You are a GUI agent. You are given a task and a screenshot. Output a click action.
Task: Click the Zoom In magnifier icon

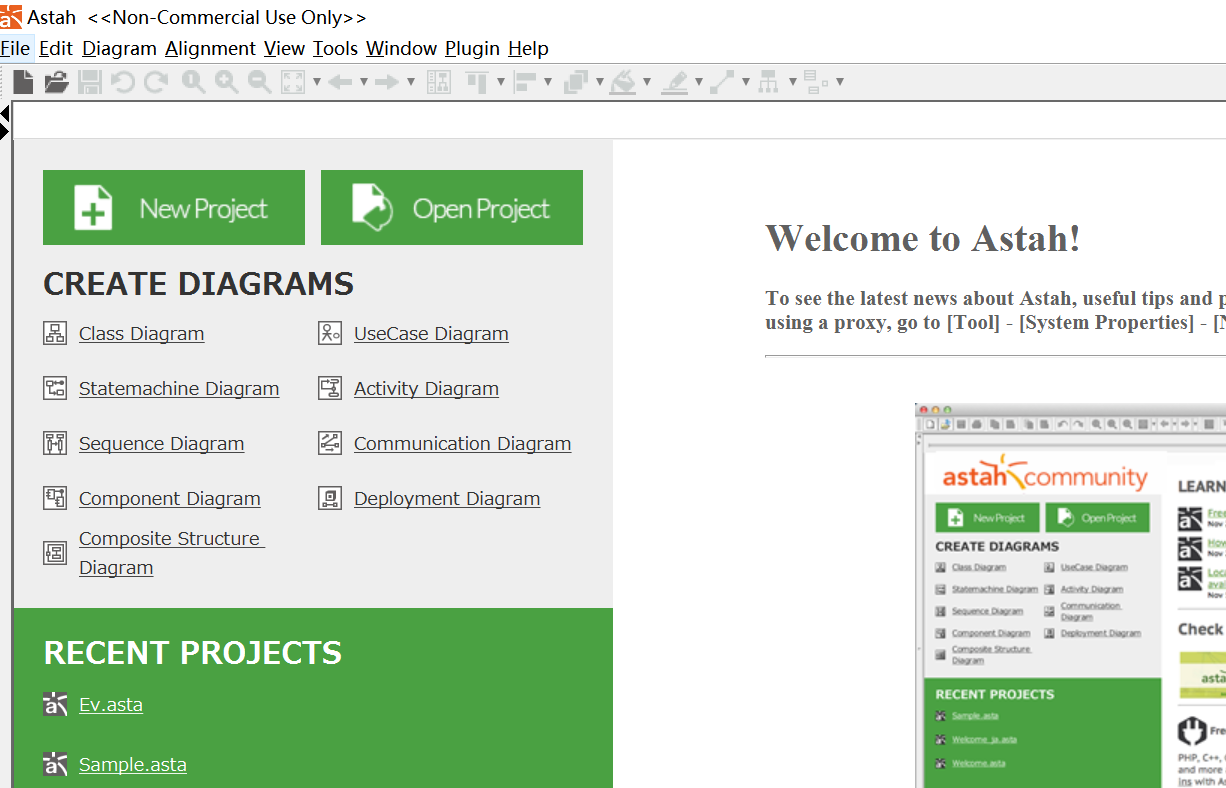point(226,82)
